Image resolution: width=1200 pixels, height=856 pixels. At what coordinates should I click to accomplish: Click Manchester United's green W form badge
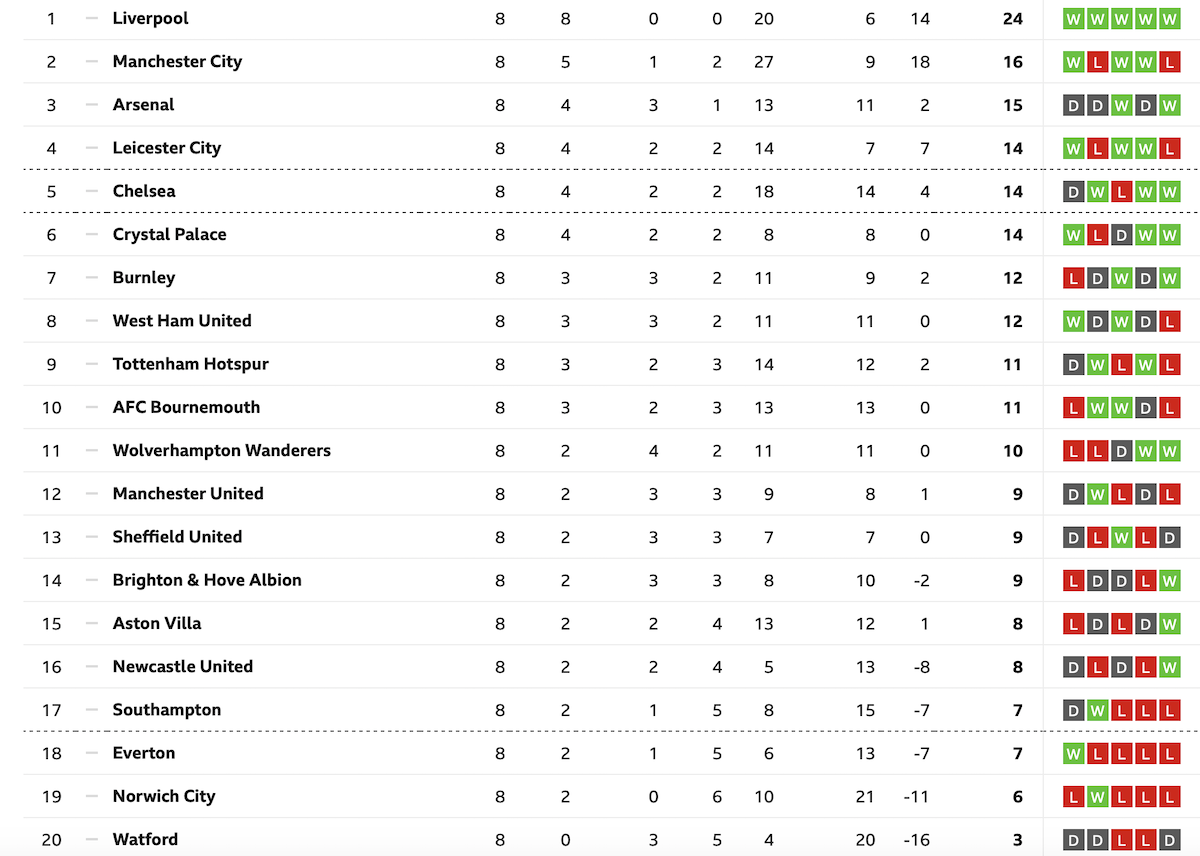click(x=1098, y=494)
